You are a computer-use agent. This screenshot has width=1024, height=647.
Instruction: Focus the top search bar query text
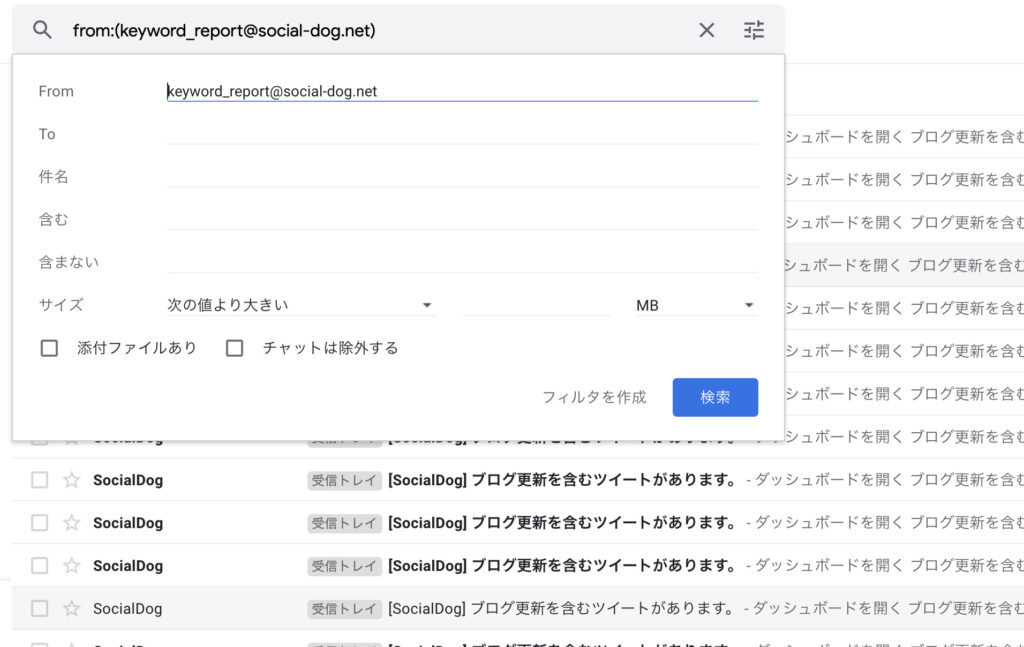click(x=224, y=31)
